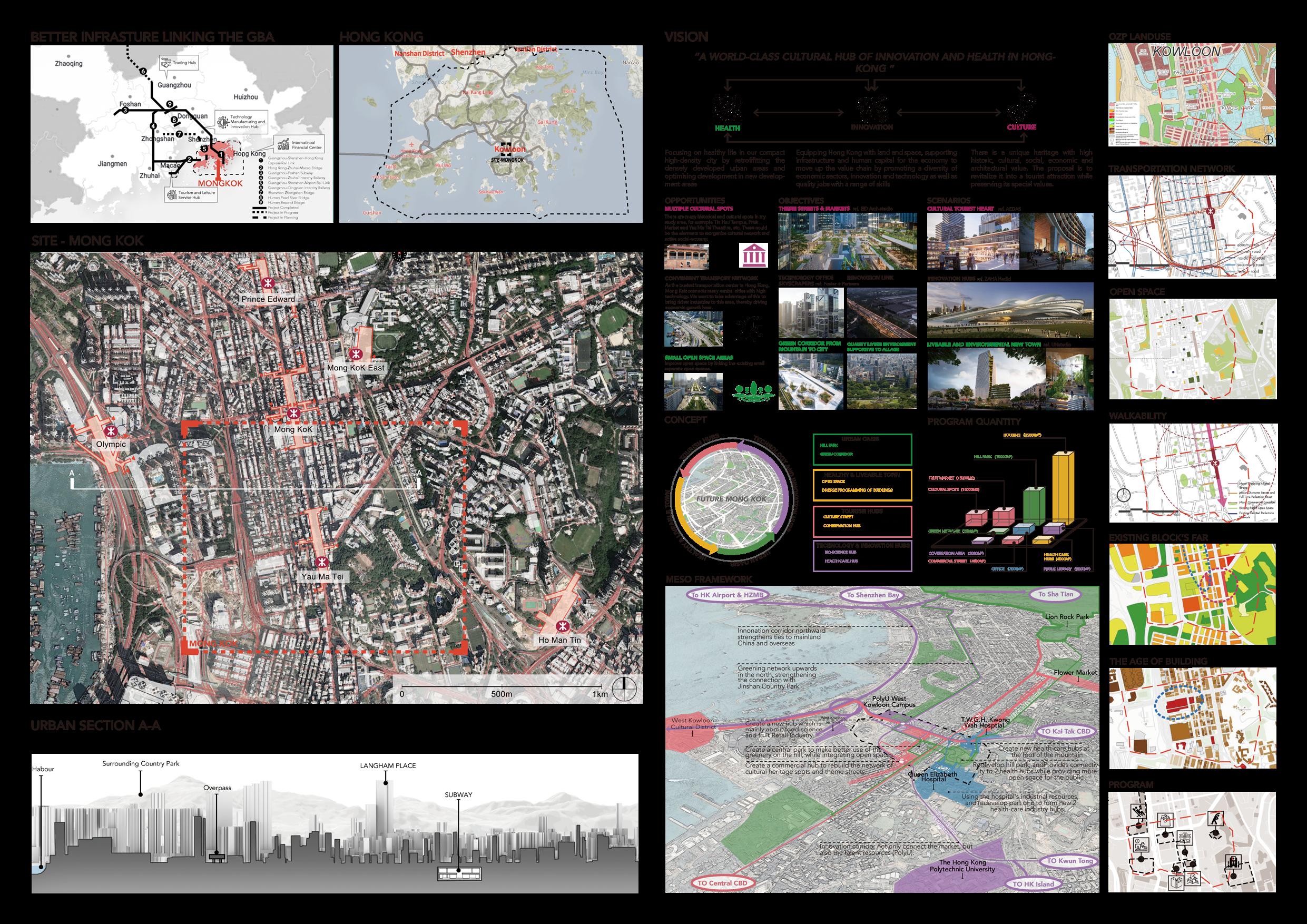
Task: Click the north arrow beside the 1km scale bar
Action: (x=624, y=689)
